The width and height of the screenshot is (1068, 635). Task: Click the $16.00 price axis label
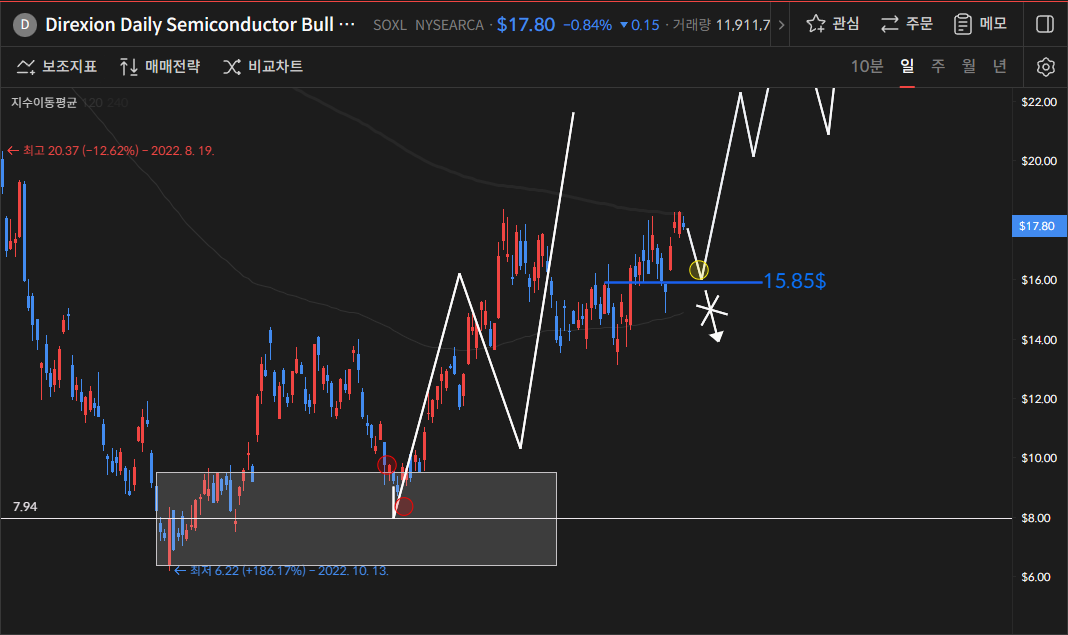point(1039,280)
